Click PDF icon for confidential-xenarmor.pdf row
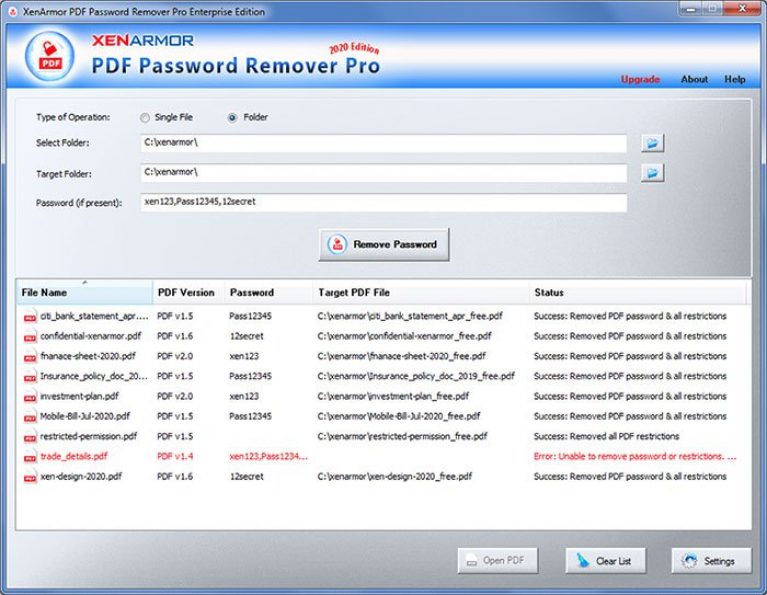Image resolution: width=767 pixels, height=595 pixels. [30, 337]
